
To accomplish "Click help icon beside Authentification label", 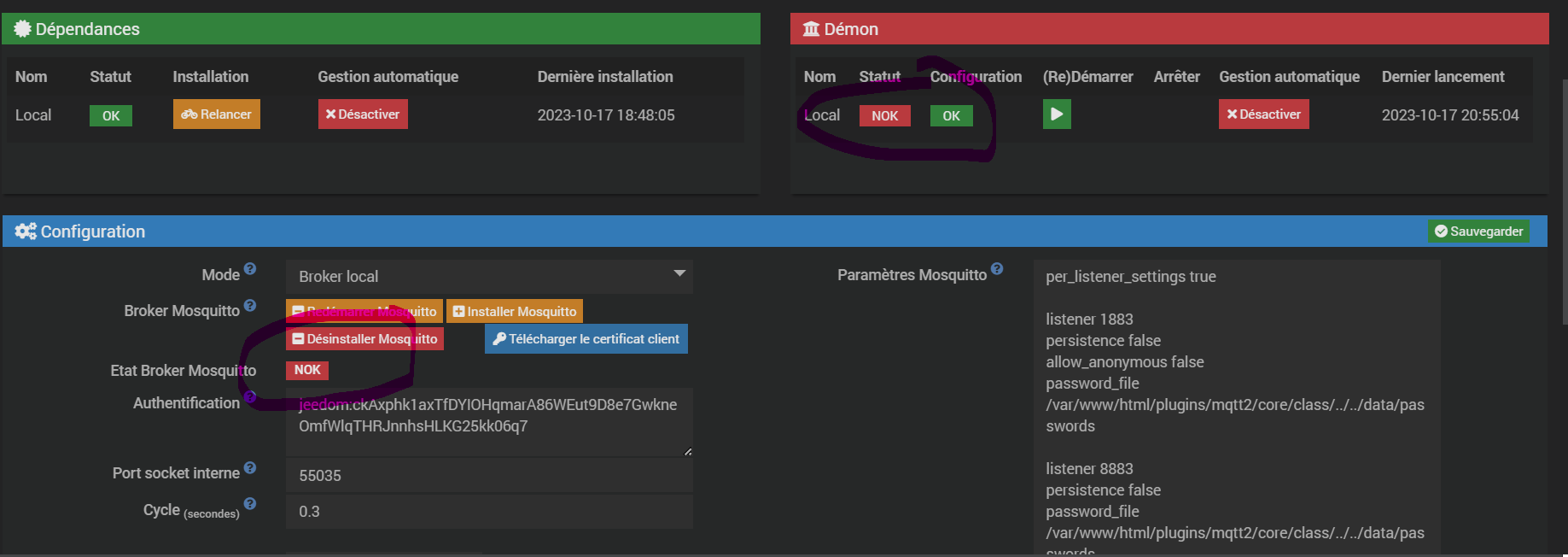I will [x=250, y=396].
